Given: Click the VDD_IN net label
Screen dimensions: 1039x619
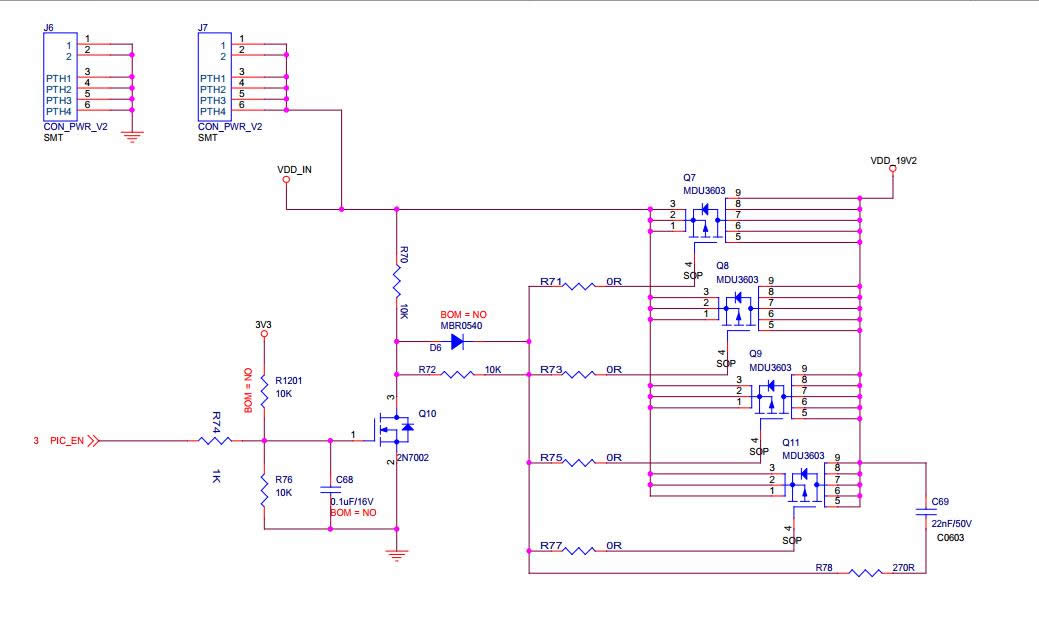Looking at the screenshot, I should point(294,170).
